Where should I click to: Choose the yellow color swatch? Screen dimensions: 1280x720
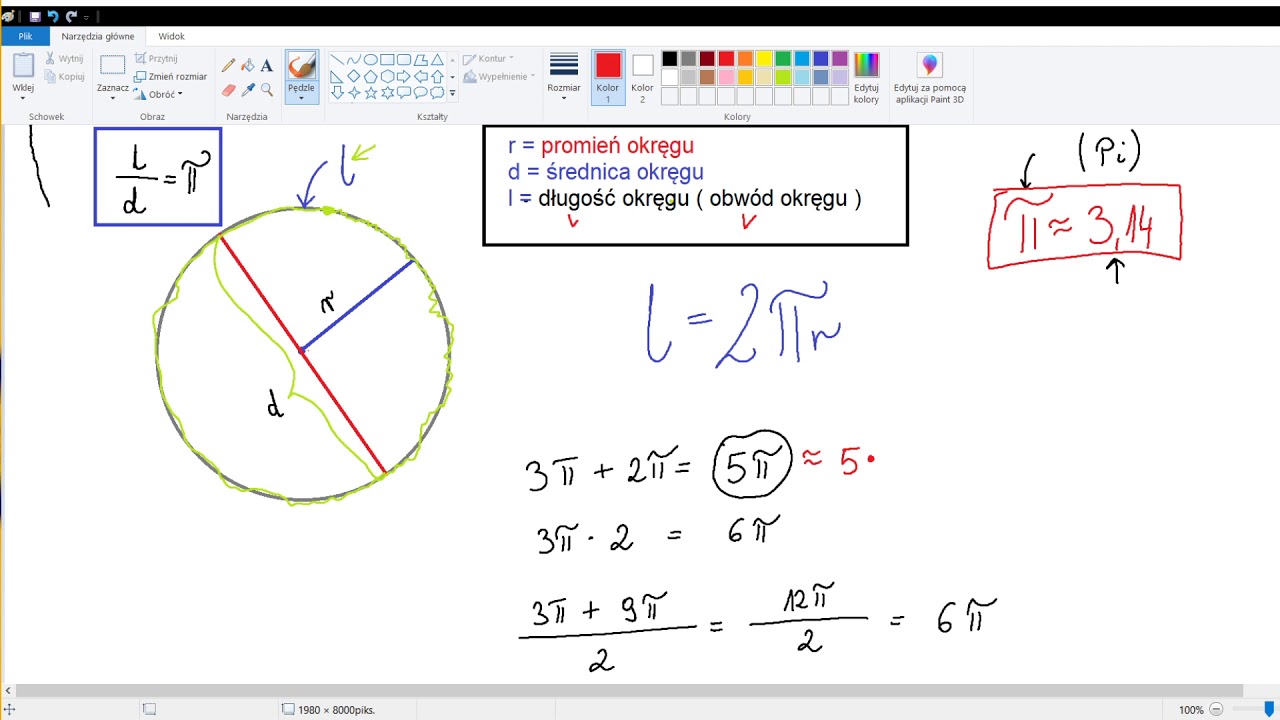(764, 59)
